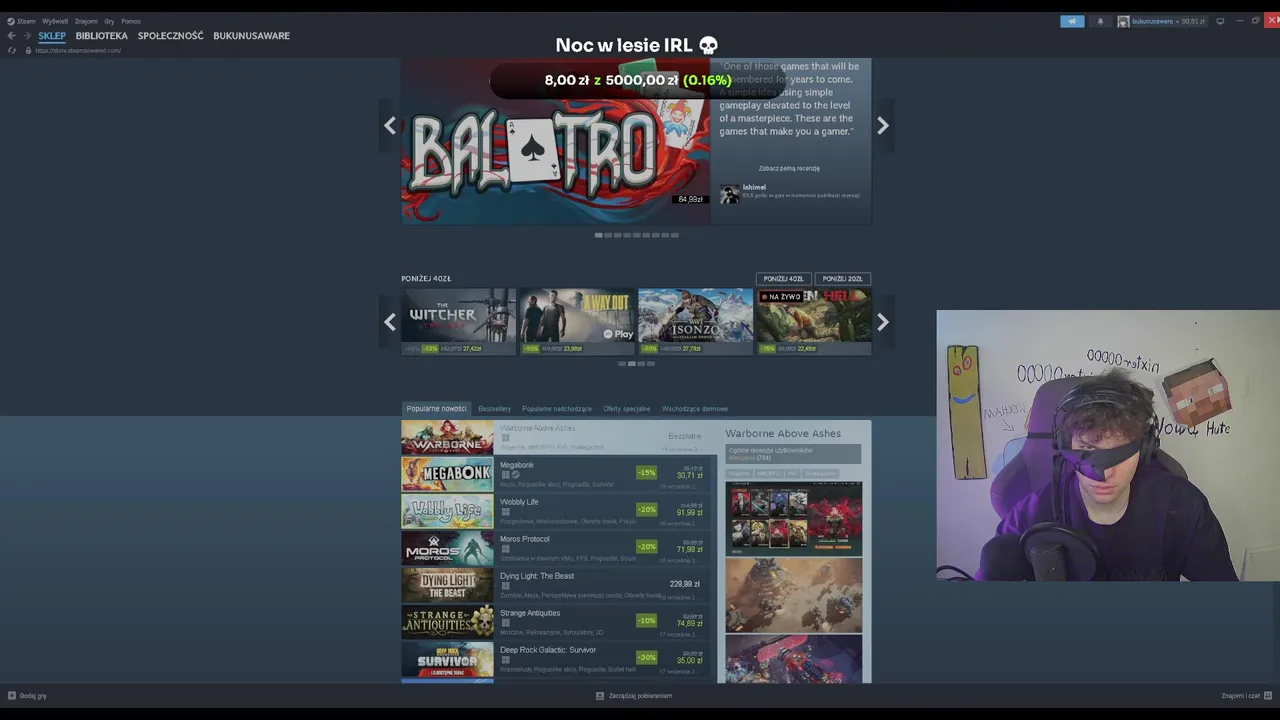Click the reviewer's avatar under the Balatro review
This screenshot has width=1280, height=720.
point(730,193)
